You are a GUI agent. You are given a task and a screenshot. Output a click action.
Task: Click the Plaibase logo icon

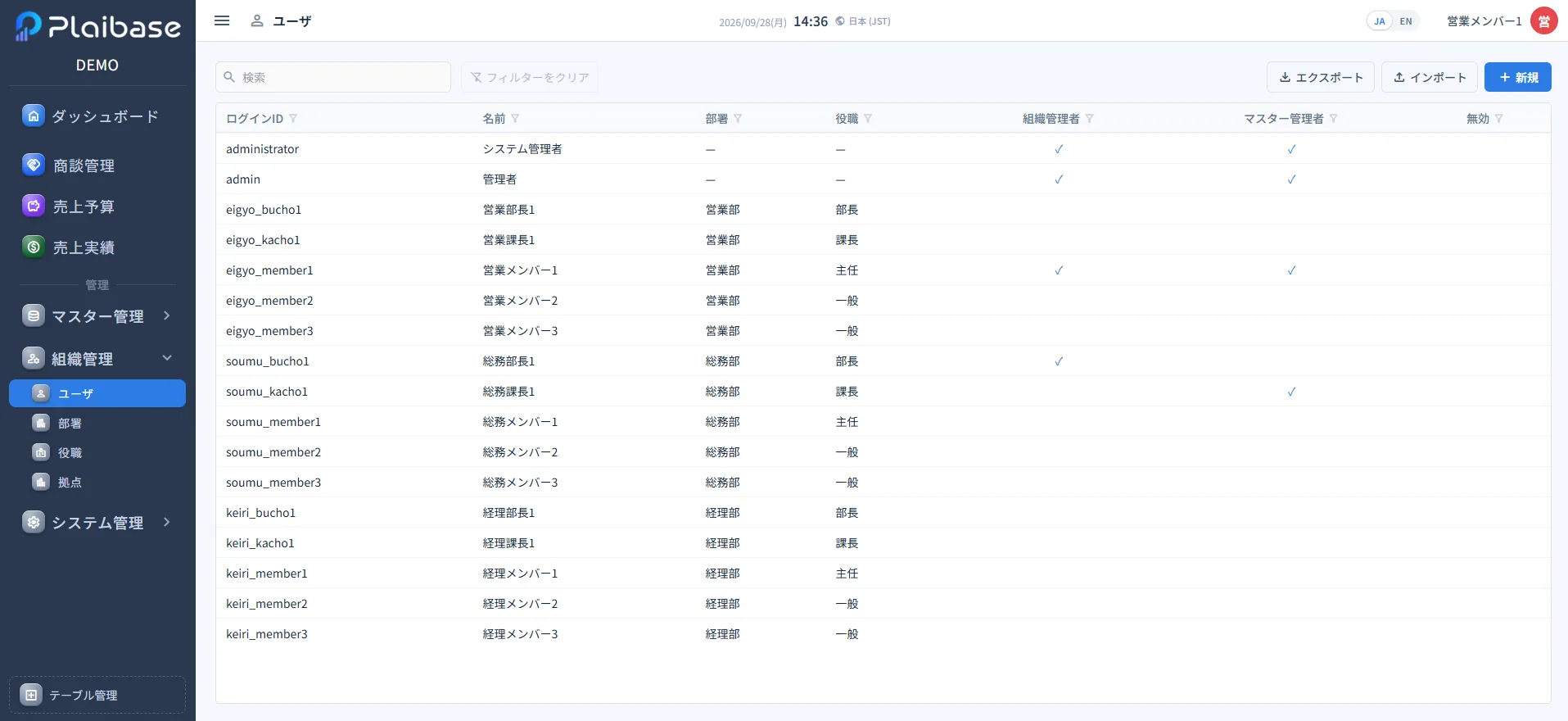click(29, 26)
